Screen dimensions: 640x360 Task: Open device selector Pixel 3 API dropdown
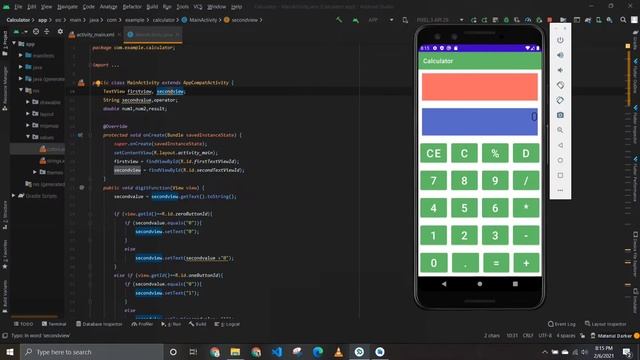[x=440, y=20]
